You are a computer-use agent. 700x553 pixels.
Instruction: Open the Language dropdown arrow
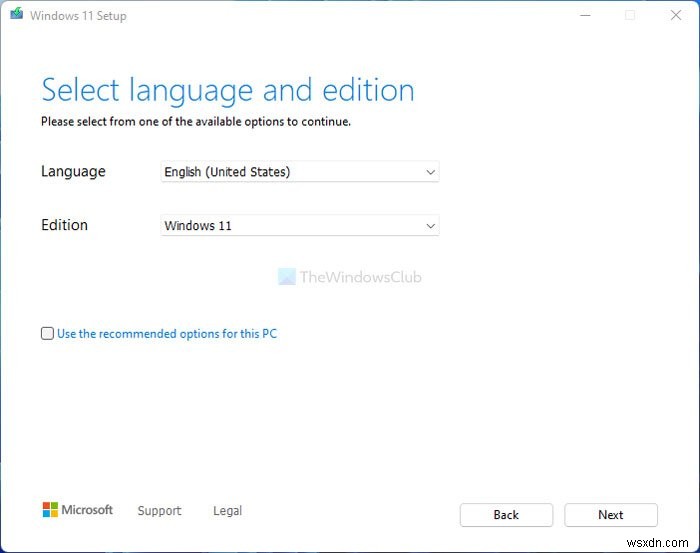430,172
